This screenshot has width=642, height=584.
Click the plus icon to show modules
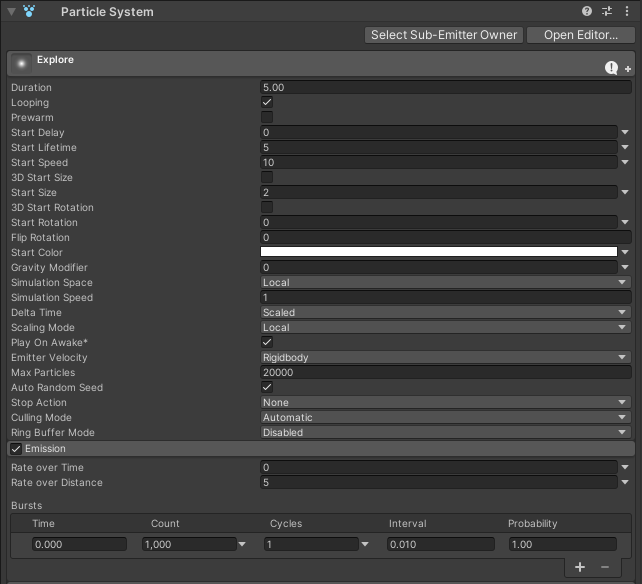(x=628, y=69)
